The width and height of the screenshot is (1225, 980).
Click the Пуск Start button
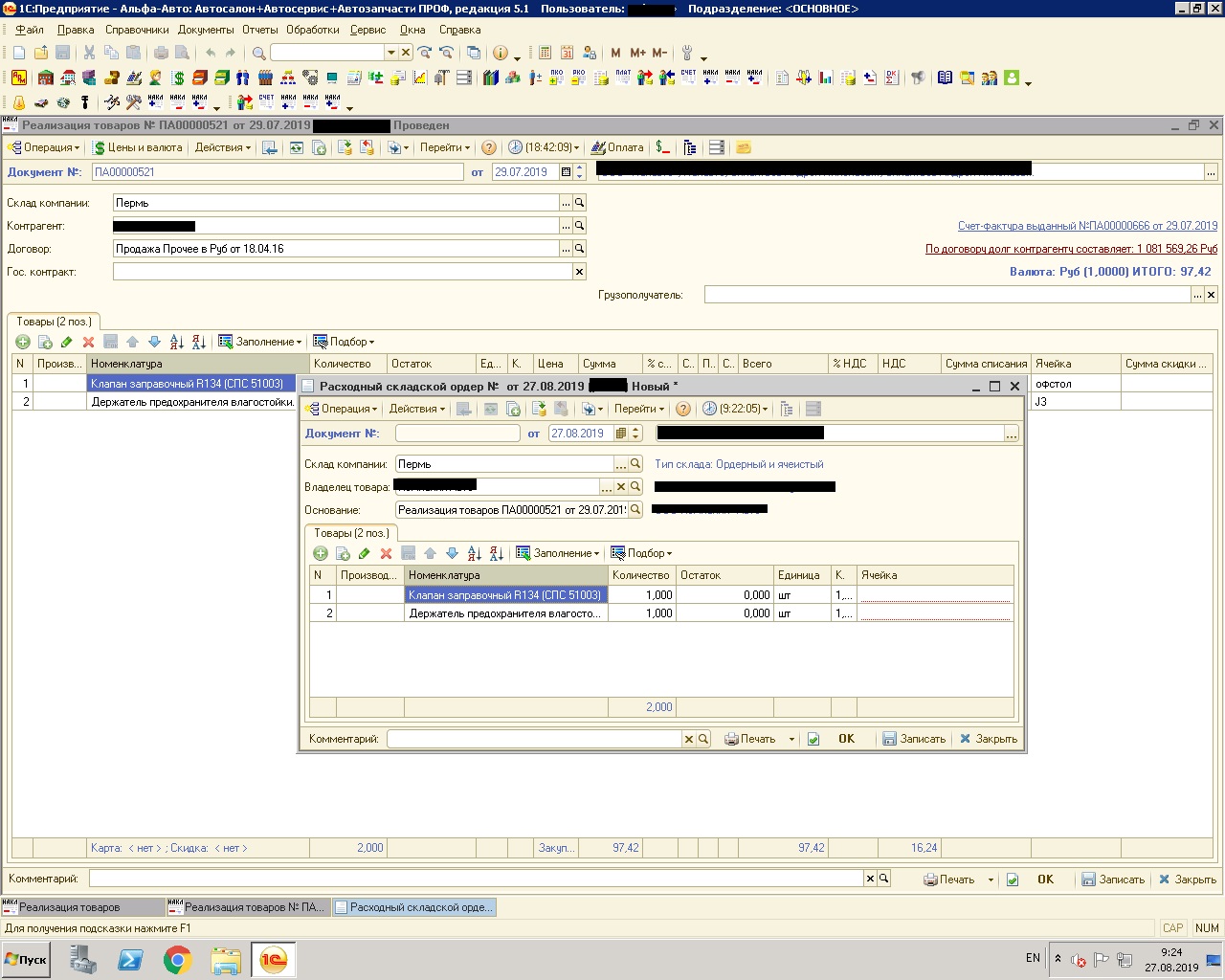point(27,959)
